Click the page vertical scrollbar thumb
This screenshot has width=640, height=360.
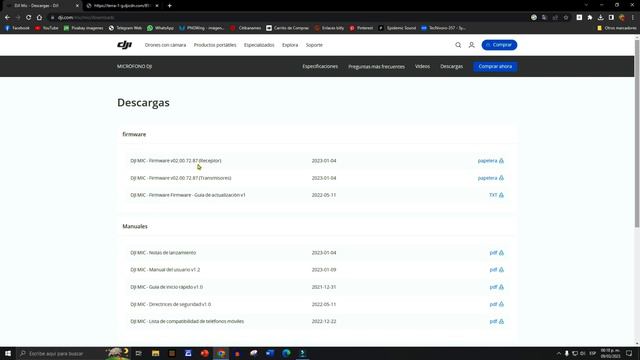click(x=637, y=133)
